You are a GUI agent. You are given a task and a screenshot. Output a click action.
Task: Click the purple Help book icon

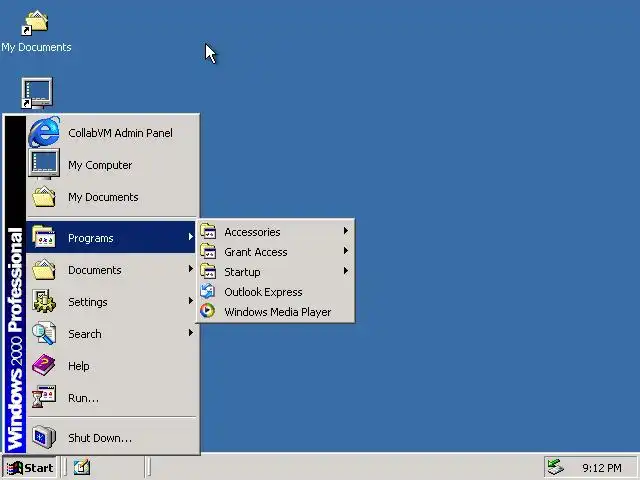[44, 365]
